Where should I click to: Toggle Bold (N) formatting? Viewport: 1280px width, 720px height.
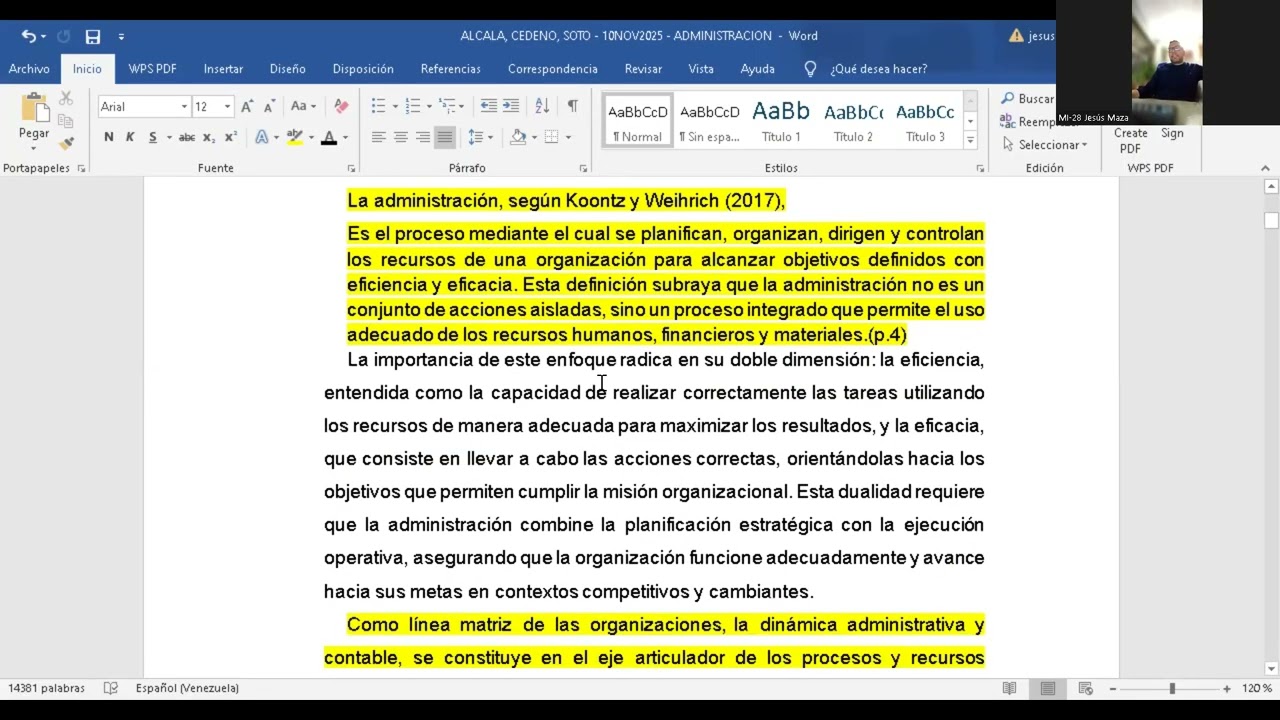(109, 137)
